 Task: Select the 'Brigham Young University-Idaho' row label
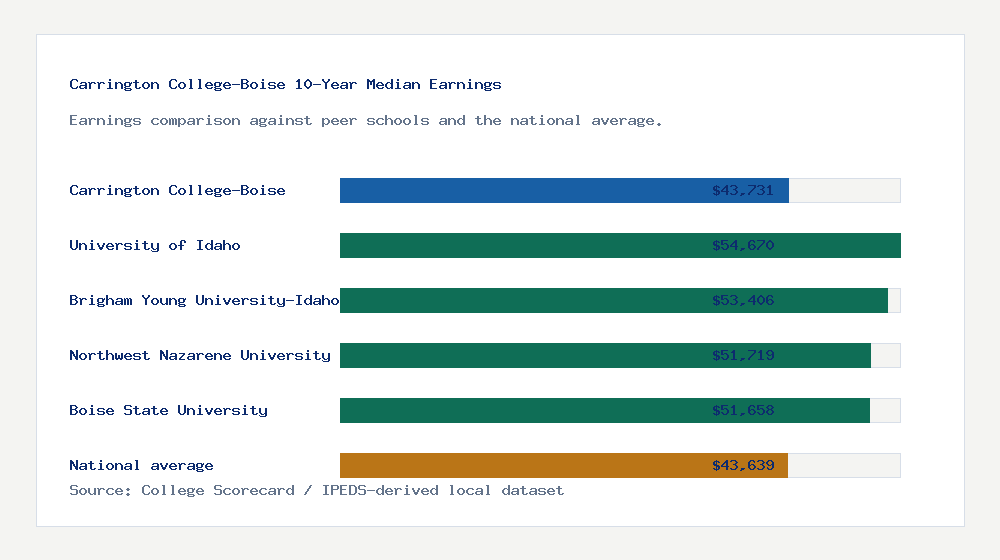[204, 300]
